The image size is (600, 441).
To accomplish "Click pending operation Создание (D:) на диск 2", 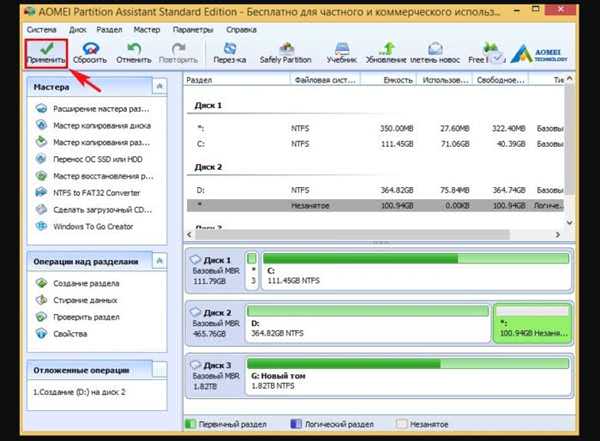I will click(x=79, y=392).
